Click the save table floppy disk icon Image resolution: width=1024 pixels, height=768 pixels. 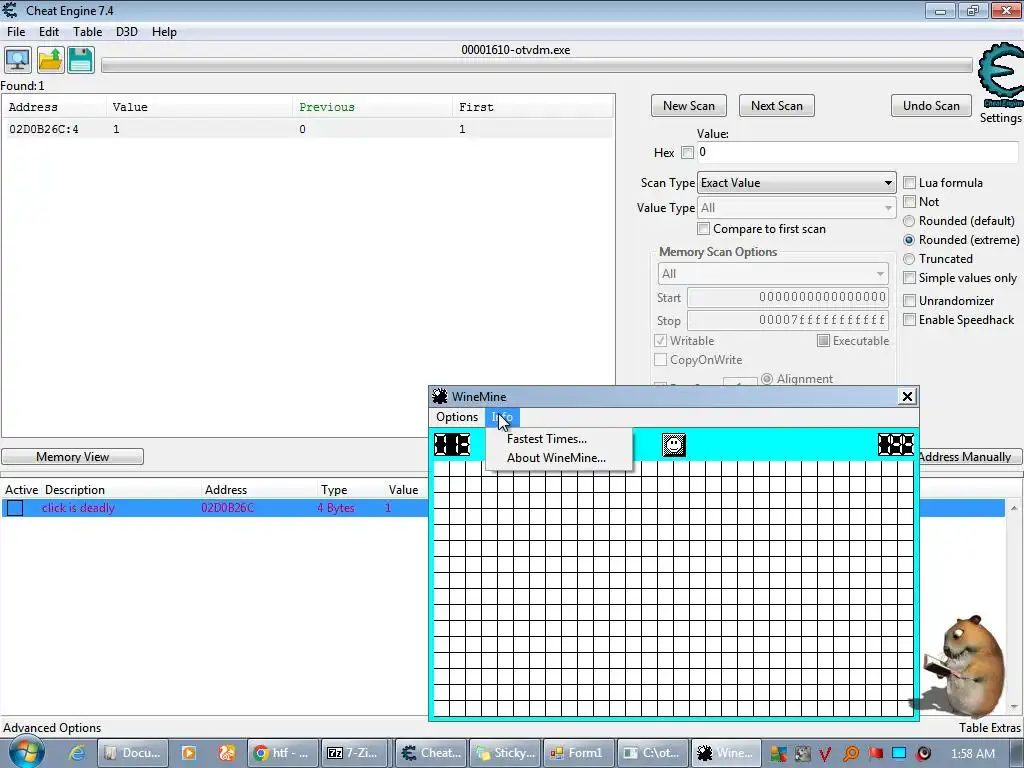point(81,61)
